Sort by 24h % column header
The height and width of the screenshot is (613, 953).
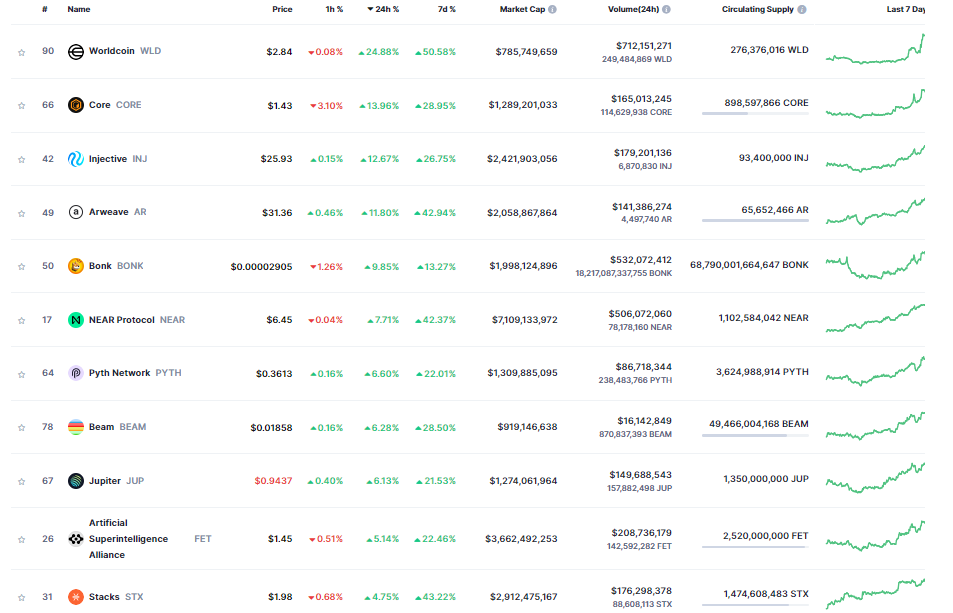click(383, 9)
